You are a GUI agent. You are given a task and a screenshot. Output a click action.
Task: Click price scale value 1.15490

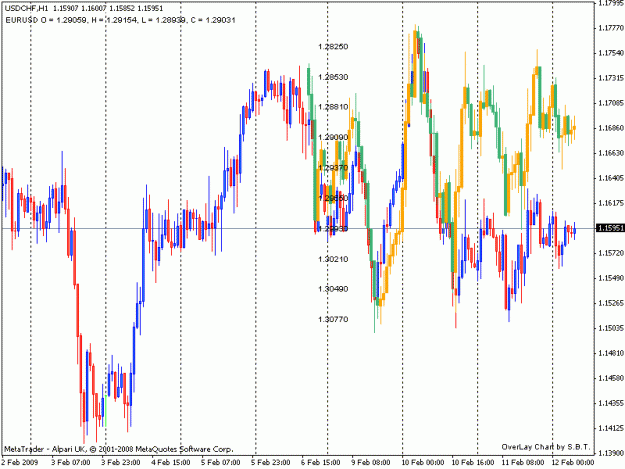pyautogui.click(x=611, y=278)
